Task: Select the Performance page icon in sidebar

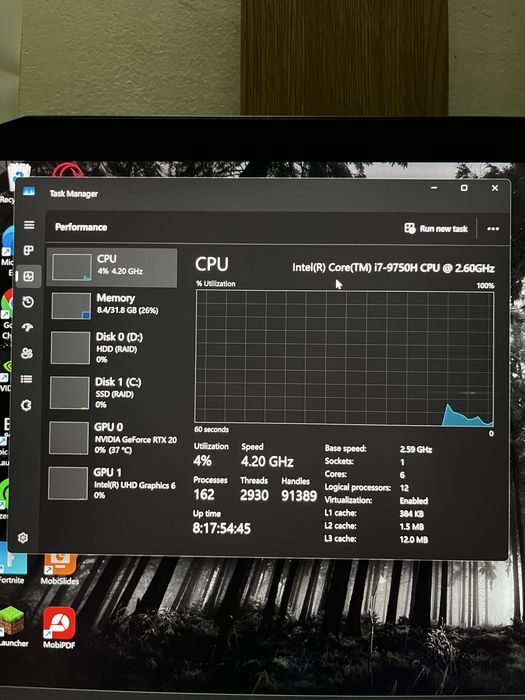Action: click(x=29, y=276)
